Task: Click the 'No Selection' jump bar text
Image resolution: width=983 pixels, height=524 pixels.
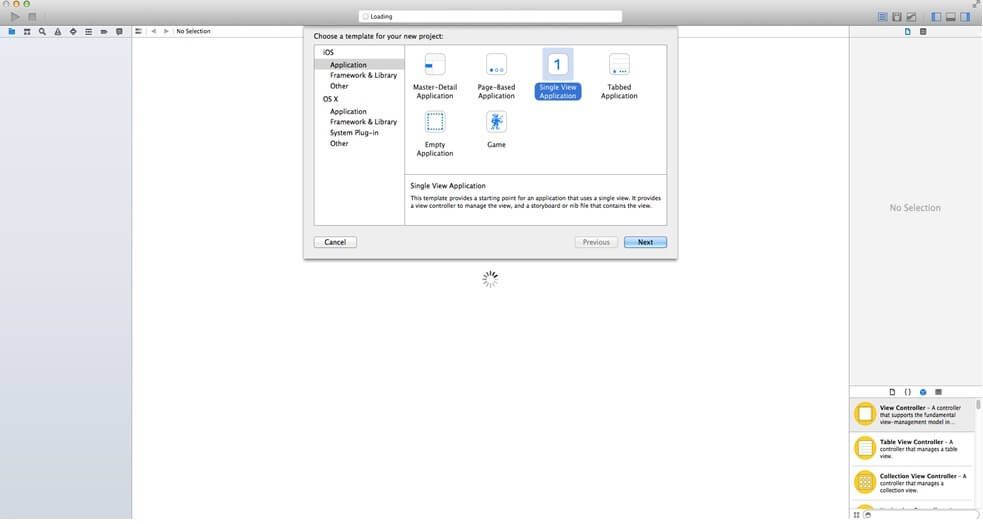Action: tap(193, 31)
